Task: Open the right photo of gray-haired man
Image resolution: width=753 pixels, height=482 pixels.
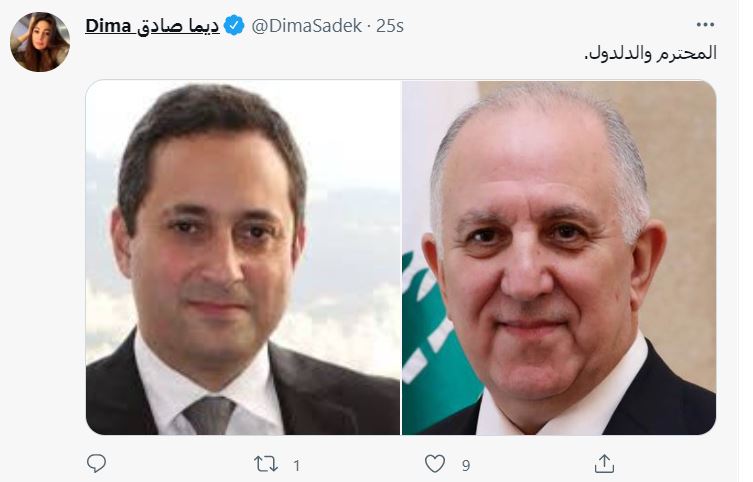Action: pos(559,257)
